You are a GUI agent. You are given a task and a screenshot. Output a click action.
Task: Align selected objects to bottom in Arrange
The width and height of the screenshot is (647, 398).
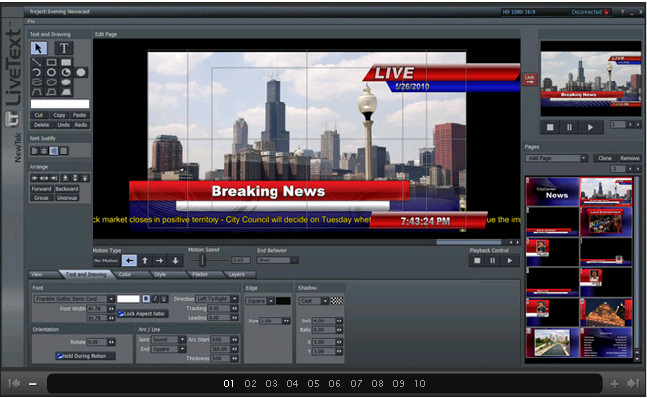(x=65, y=178)
